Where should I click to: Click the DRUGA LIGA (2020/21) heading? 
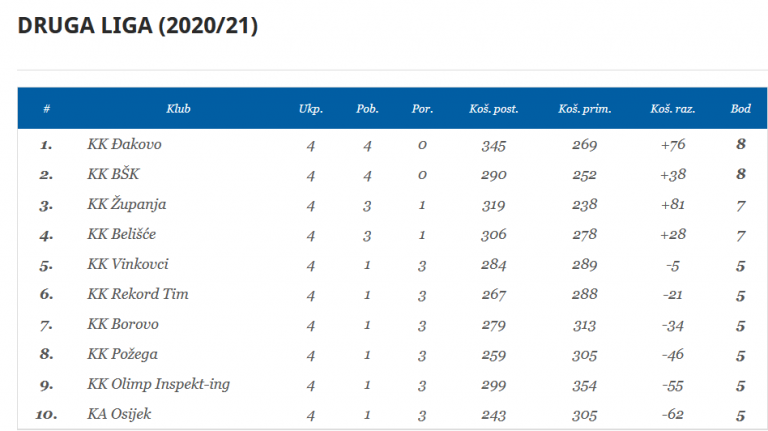pyautogui.click(x=138, y=25)
